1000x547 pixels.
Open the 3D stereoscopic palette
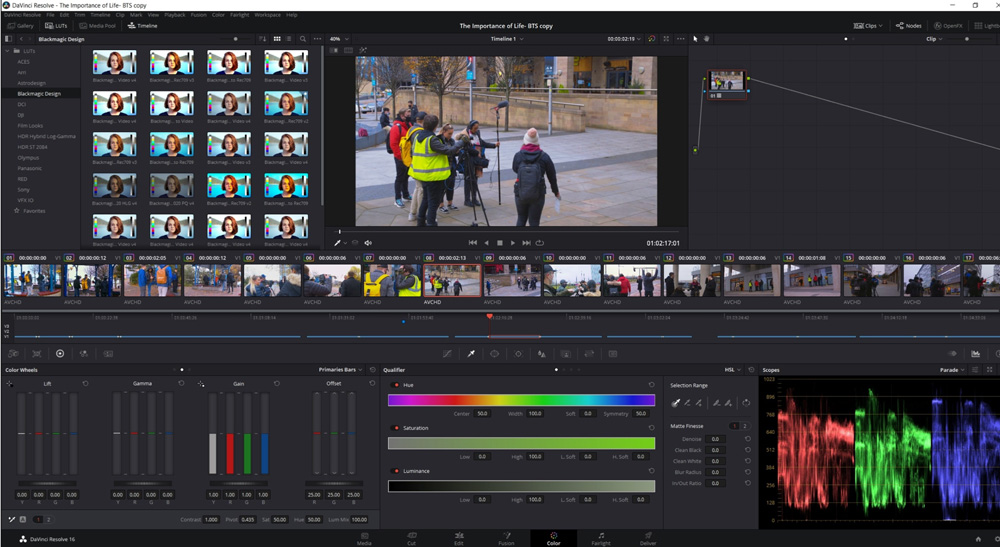pos(613,353)
